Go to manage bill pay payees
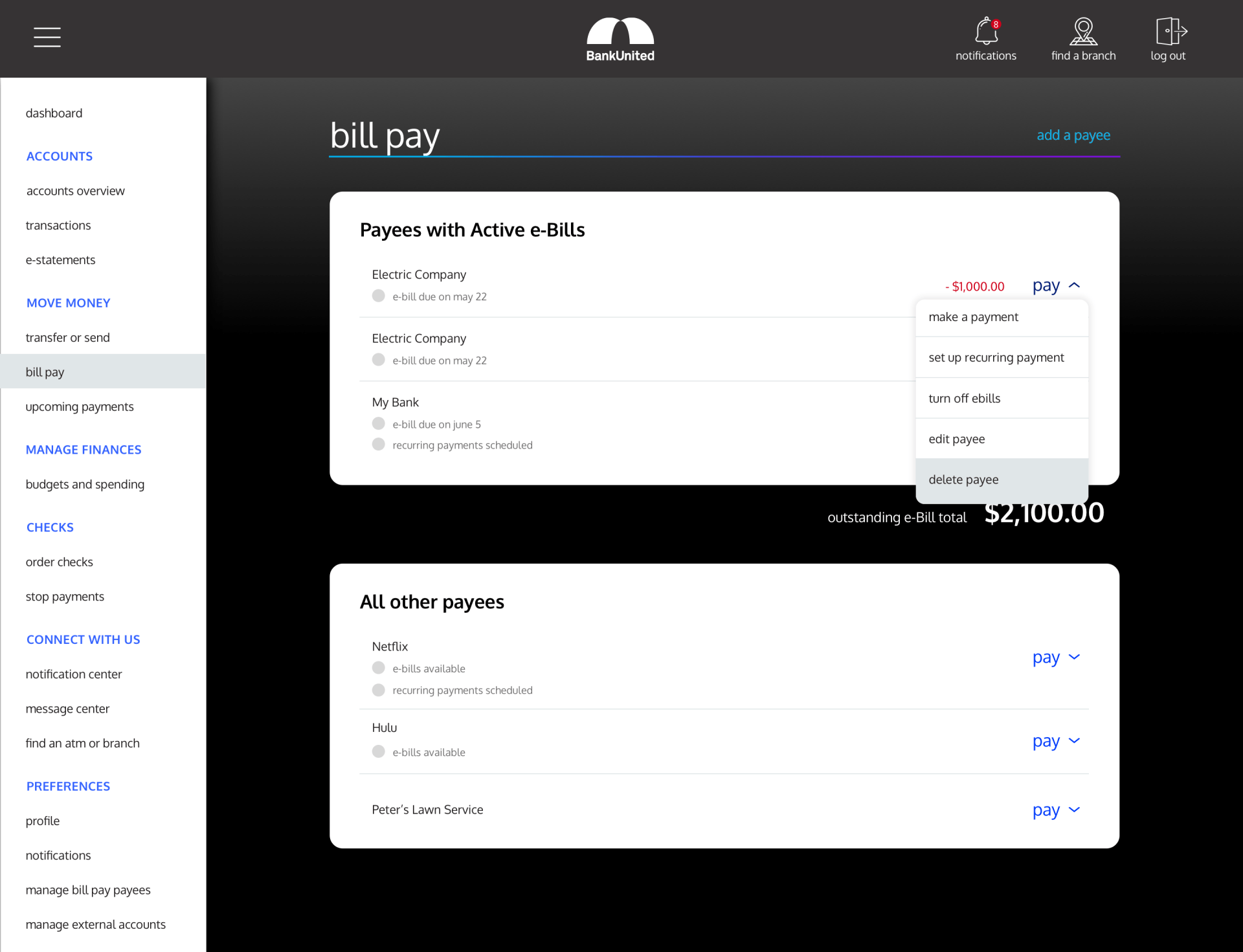The width and height of the screenshot is (1243, 952). pos(88,890)
